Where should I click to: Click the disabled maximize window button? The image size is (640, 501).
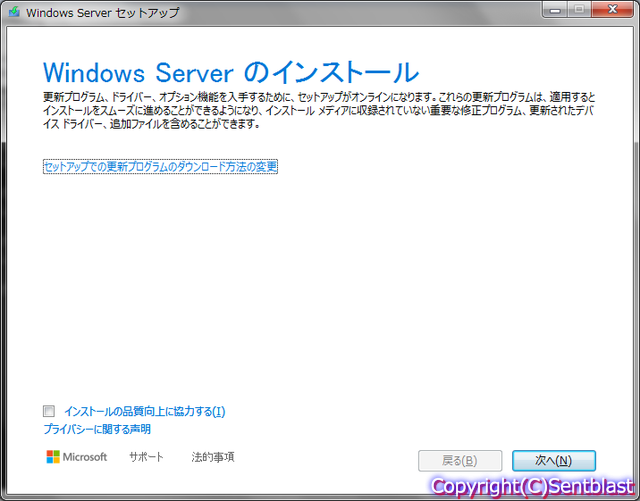click(579, 9)
